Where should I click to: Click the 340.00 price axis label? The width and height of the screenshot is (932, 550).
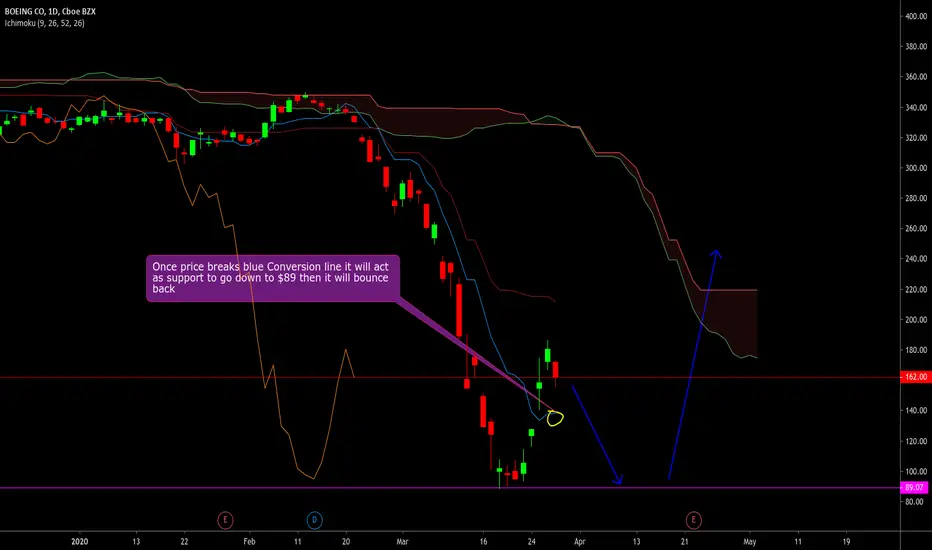916,108
